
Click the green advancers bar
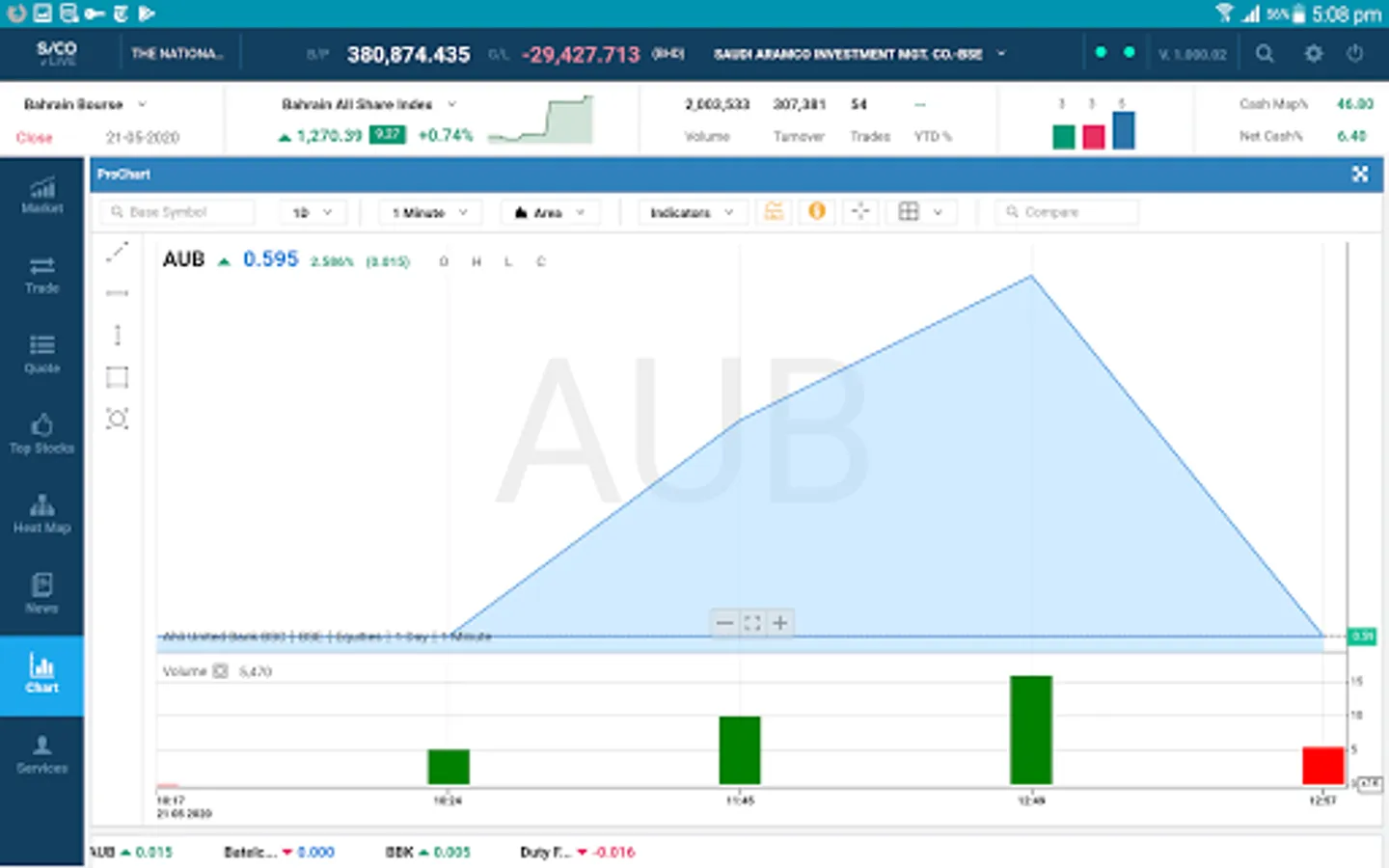[1064, 137]
